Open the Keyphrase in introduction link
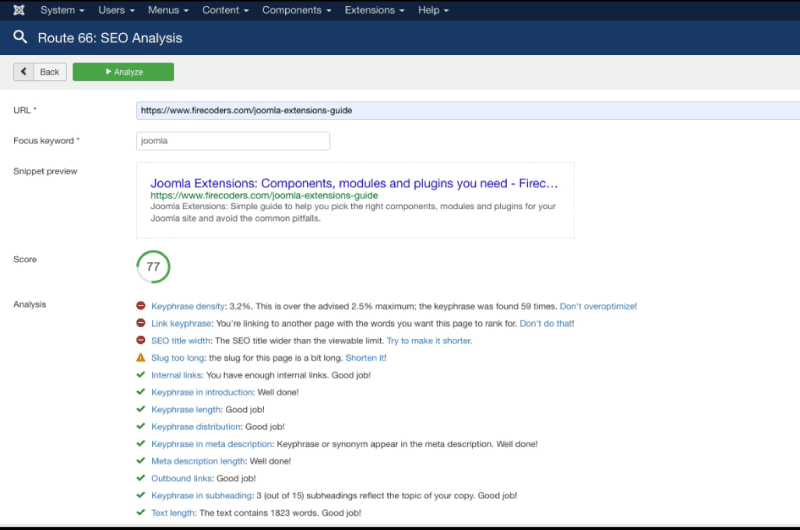 [x=202, y=392]
